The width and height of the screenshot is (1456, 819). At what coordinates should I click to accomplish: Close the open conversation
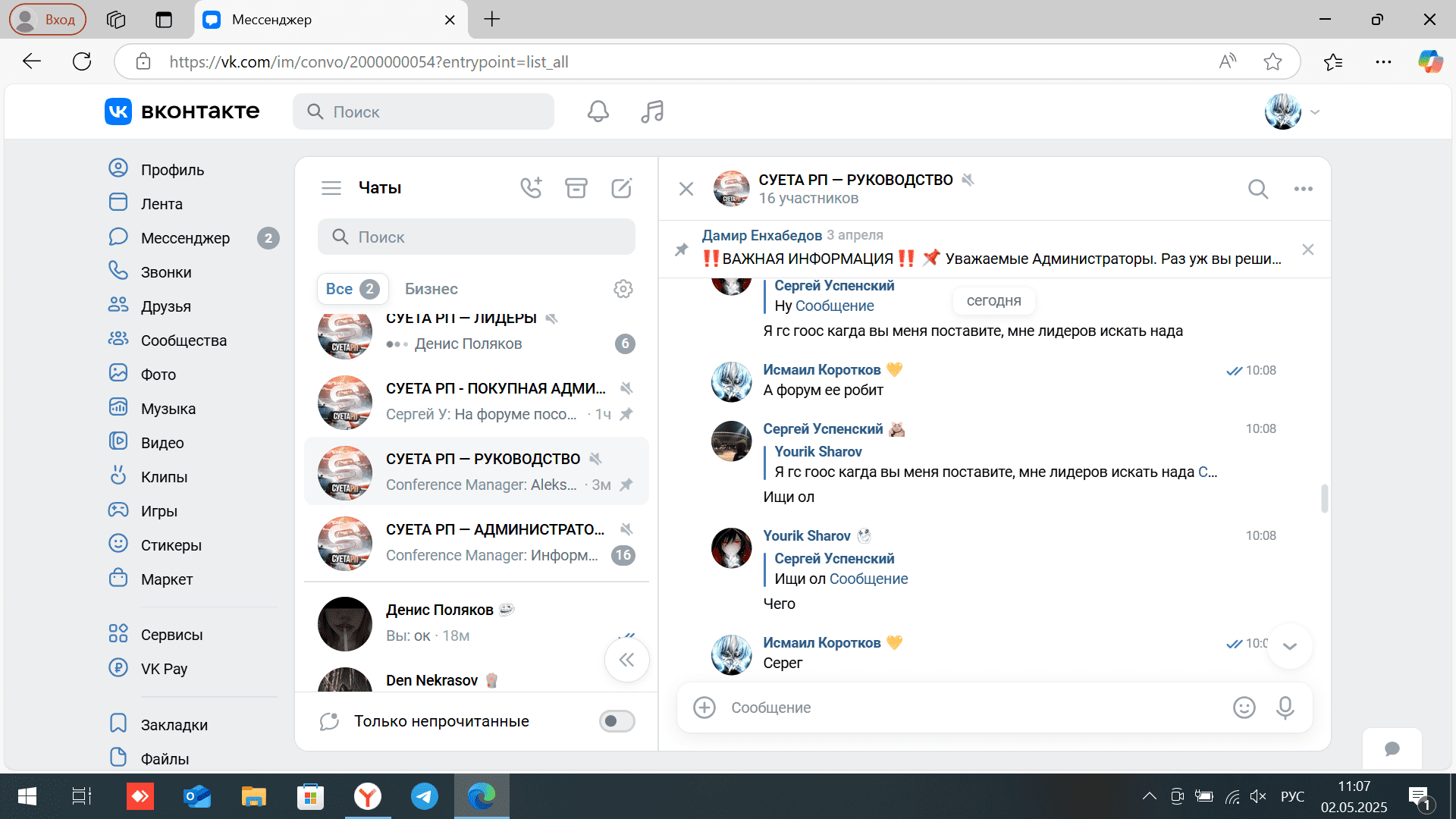click(686, 189)
